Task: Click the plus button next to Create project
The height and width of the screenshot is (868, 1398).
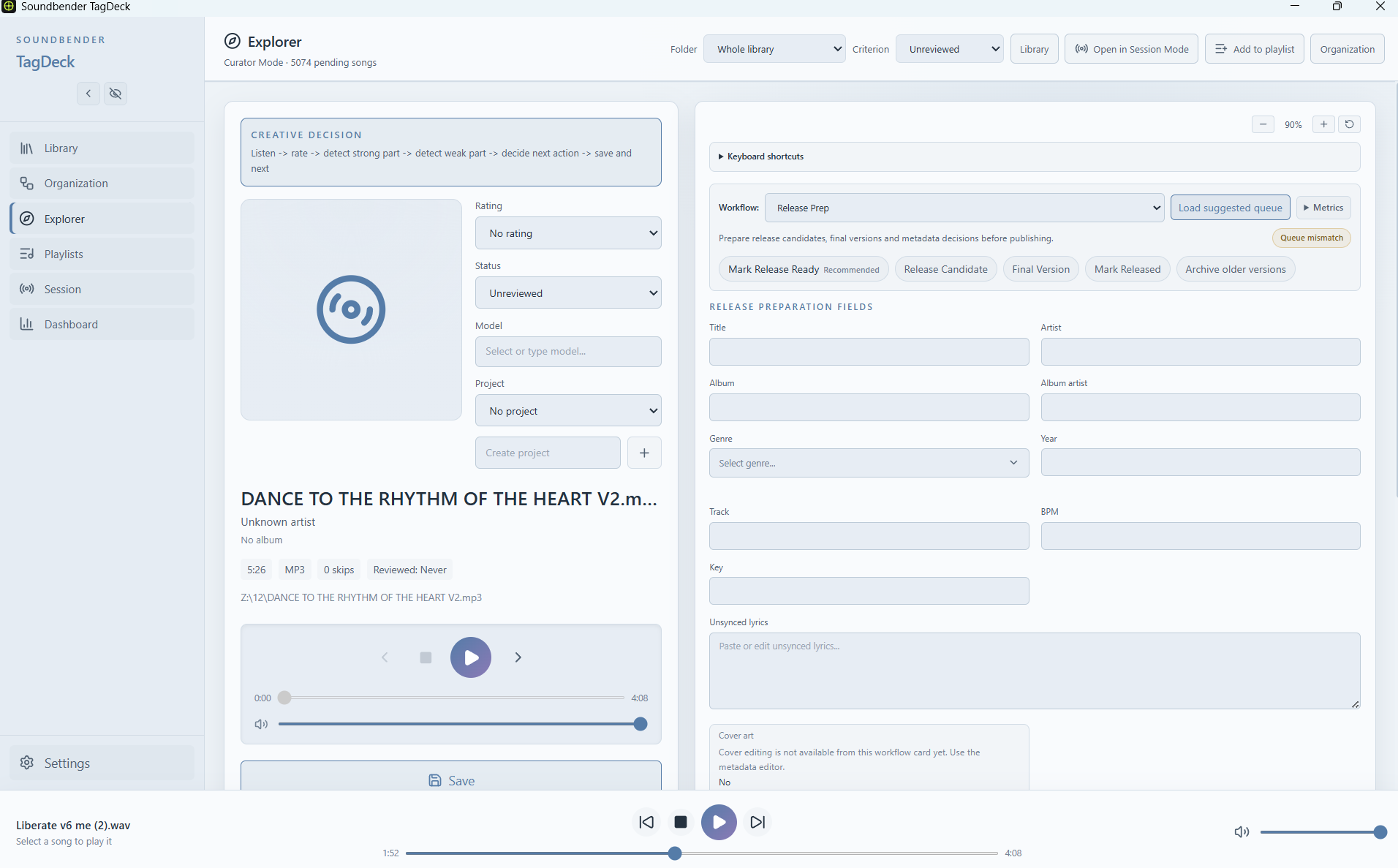Action: (x=644, y=453)
